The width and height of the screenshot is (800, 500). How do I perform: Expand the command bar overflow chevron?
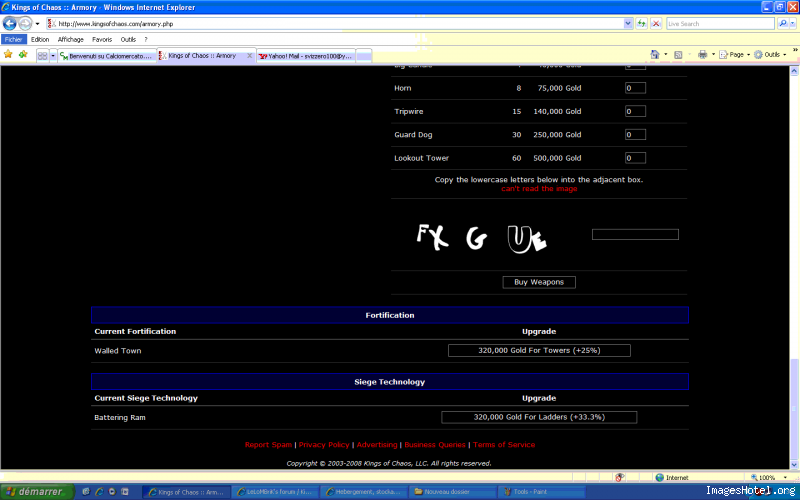click(794, 50)
